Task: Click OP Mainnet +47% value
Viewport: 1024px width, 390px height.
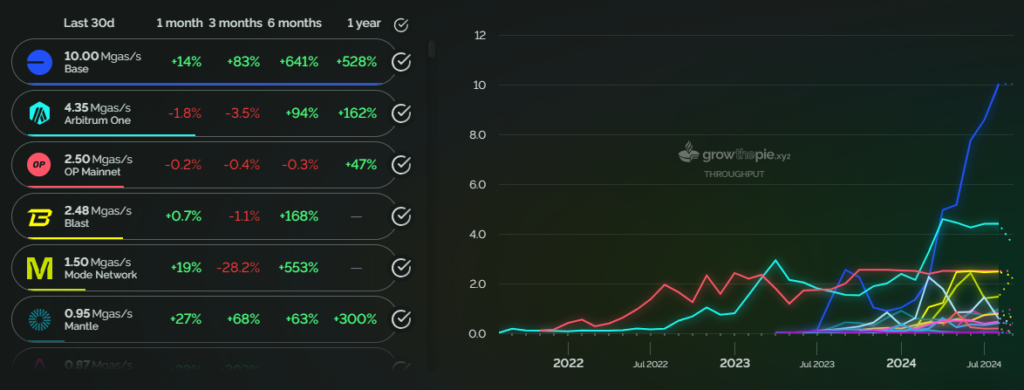Action: [x=360, y=165]
